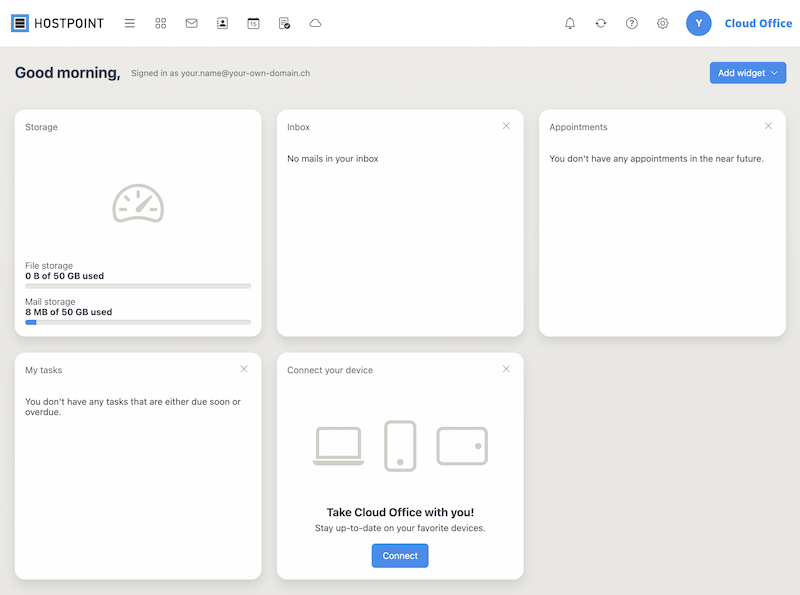This screenshot has width=800, height=595.
Task: Open the help question mark icon
Action: (632, 23)
